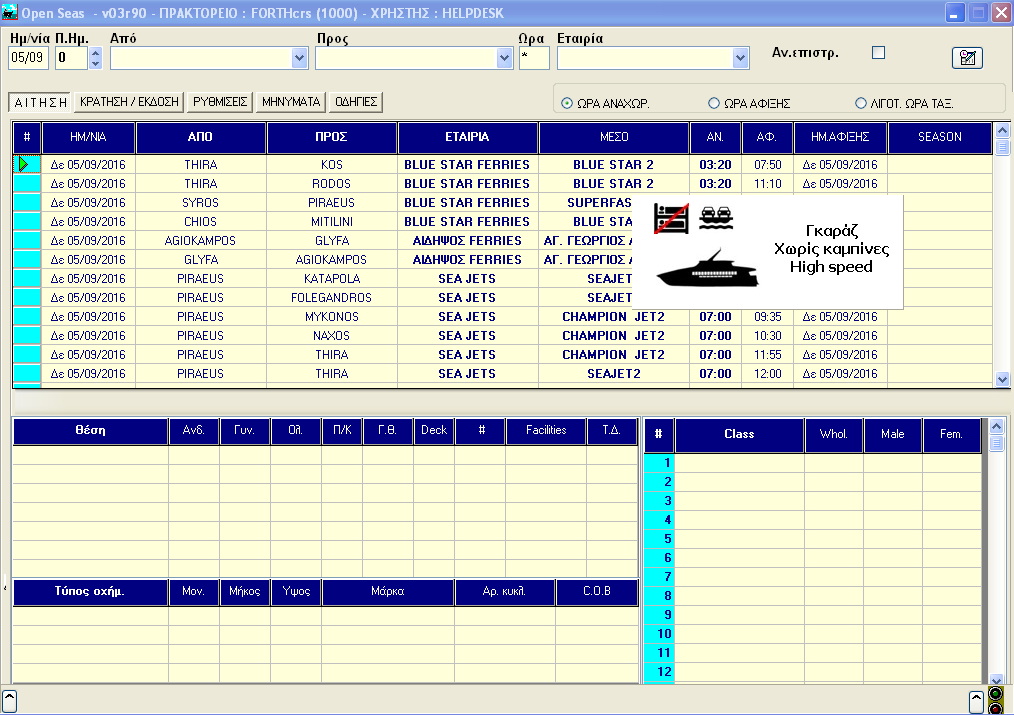The height and width of the screenshot is (715, 1014).
Task: Click the Θέση column header
Action: tap(91, 431)
